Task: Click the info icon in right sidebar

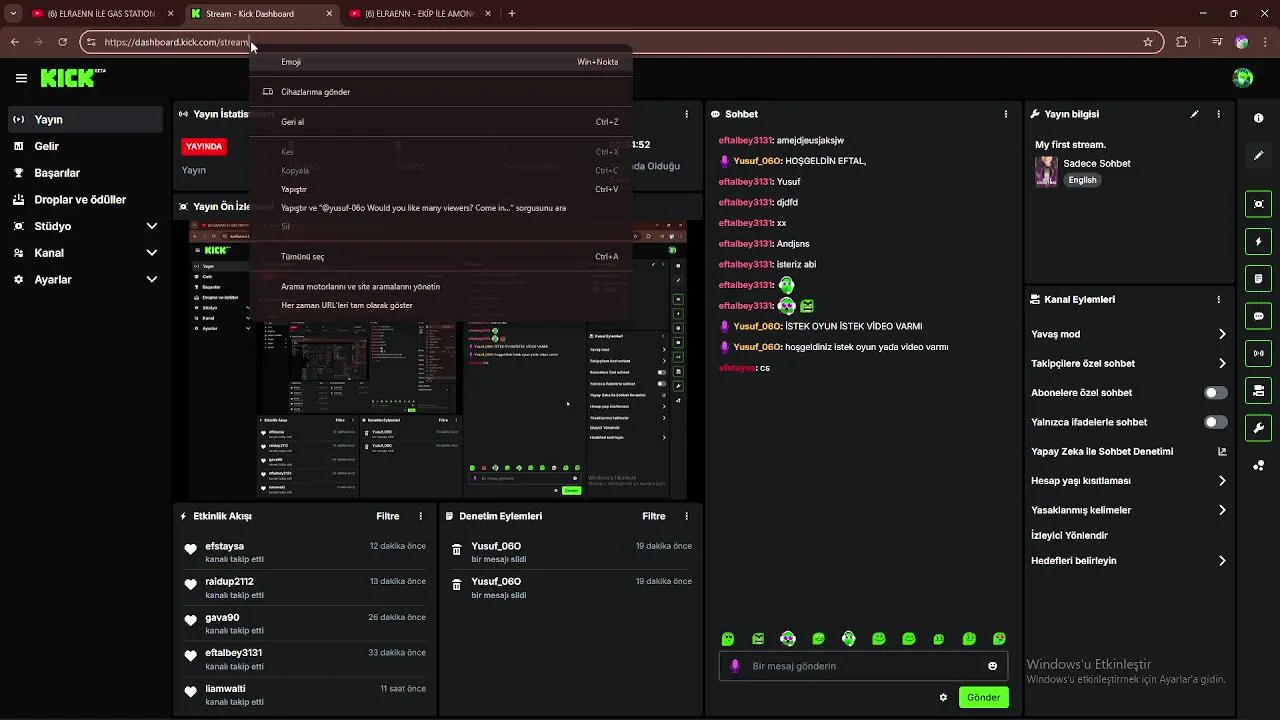Action: 1258,118
